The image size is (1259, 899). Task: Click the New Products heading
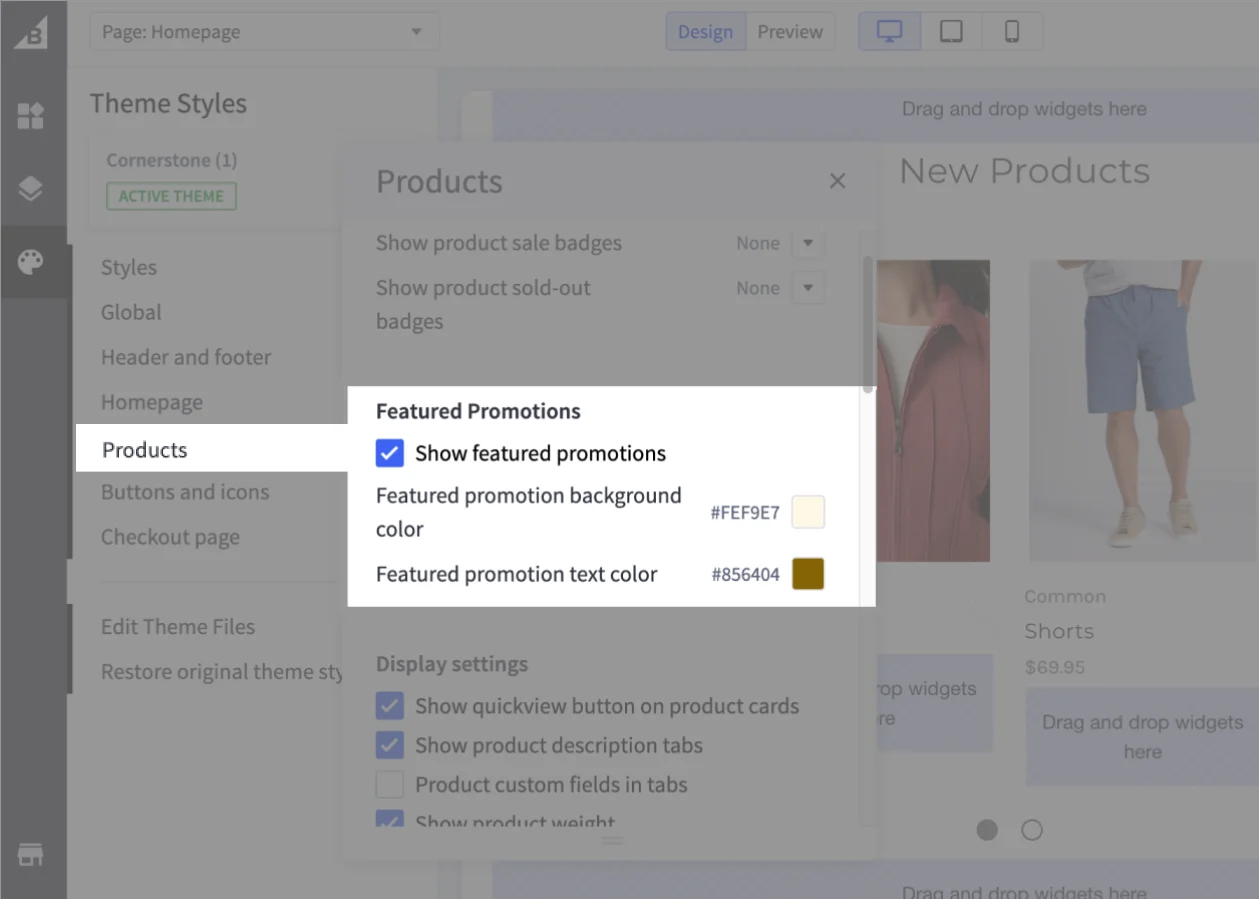[1025, 171]
